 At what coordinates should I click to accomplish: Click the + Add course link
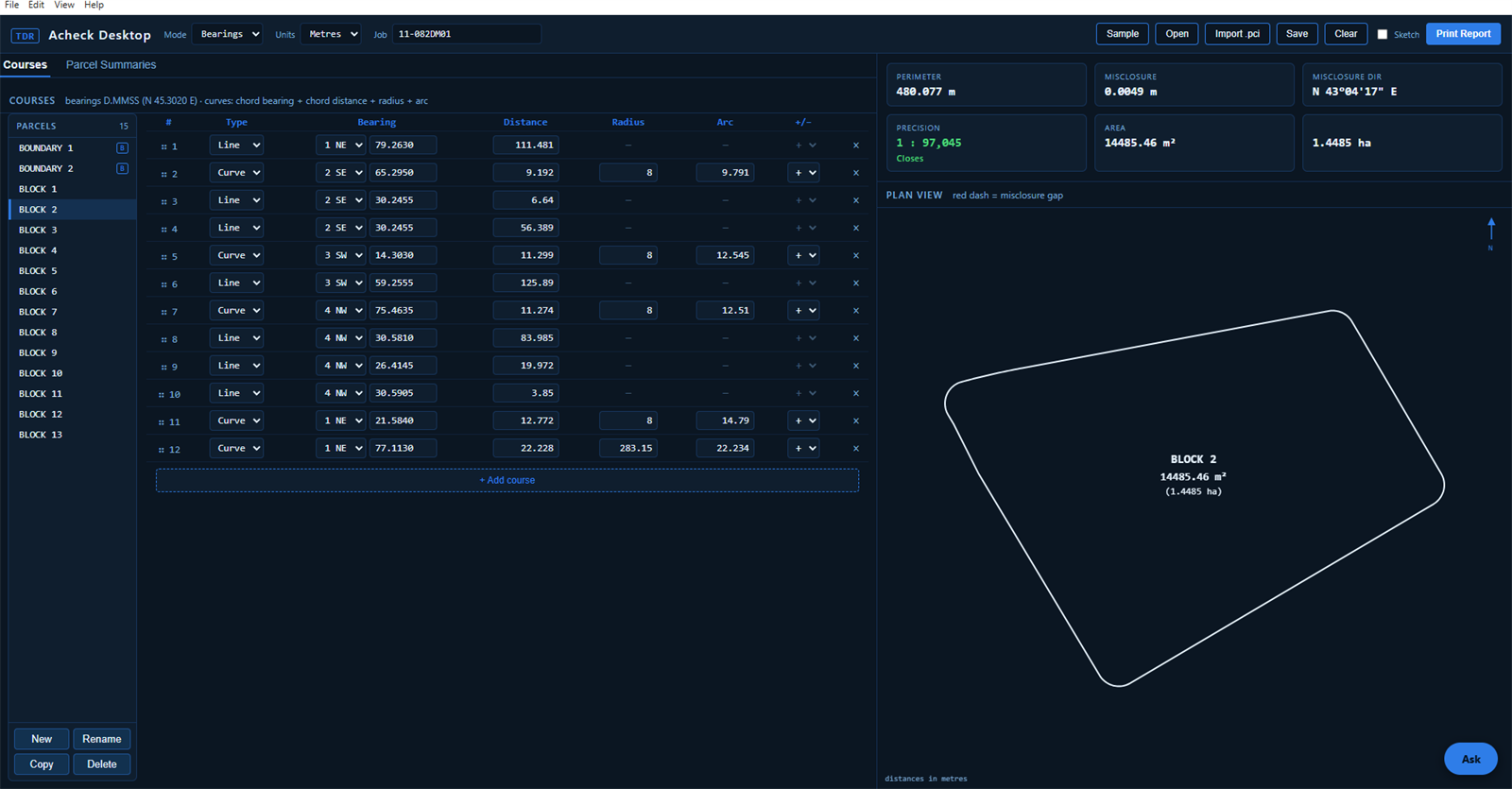click(507, 480)
